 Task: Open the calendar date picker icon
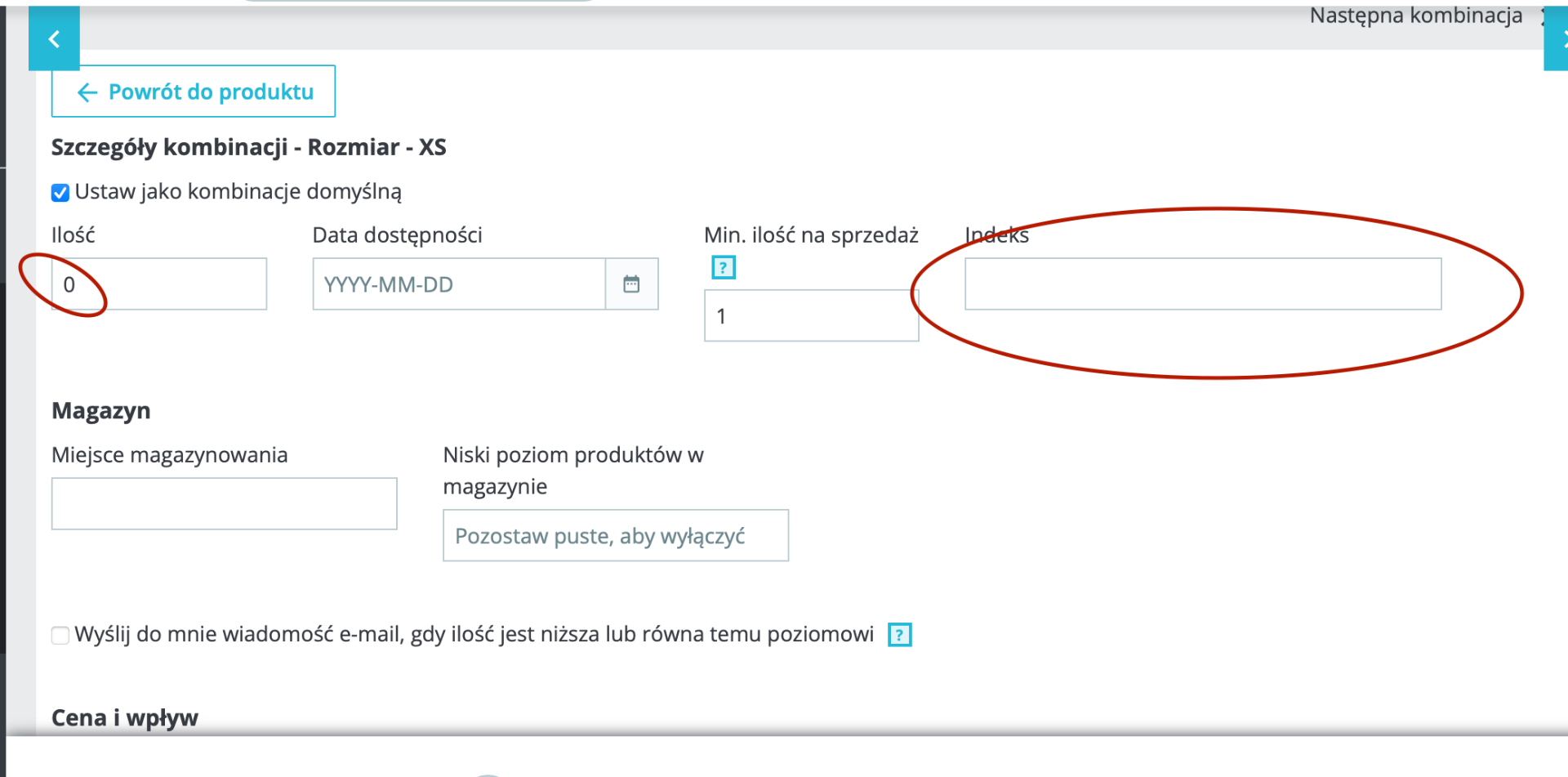pos(631,284)
